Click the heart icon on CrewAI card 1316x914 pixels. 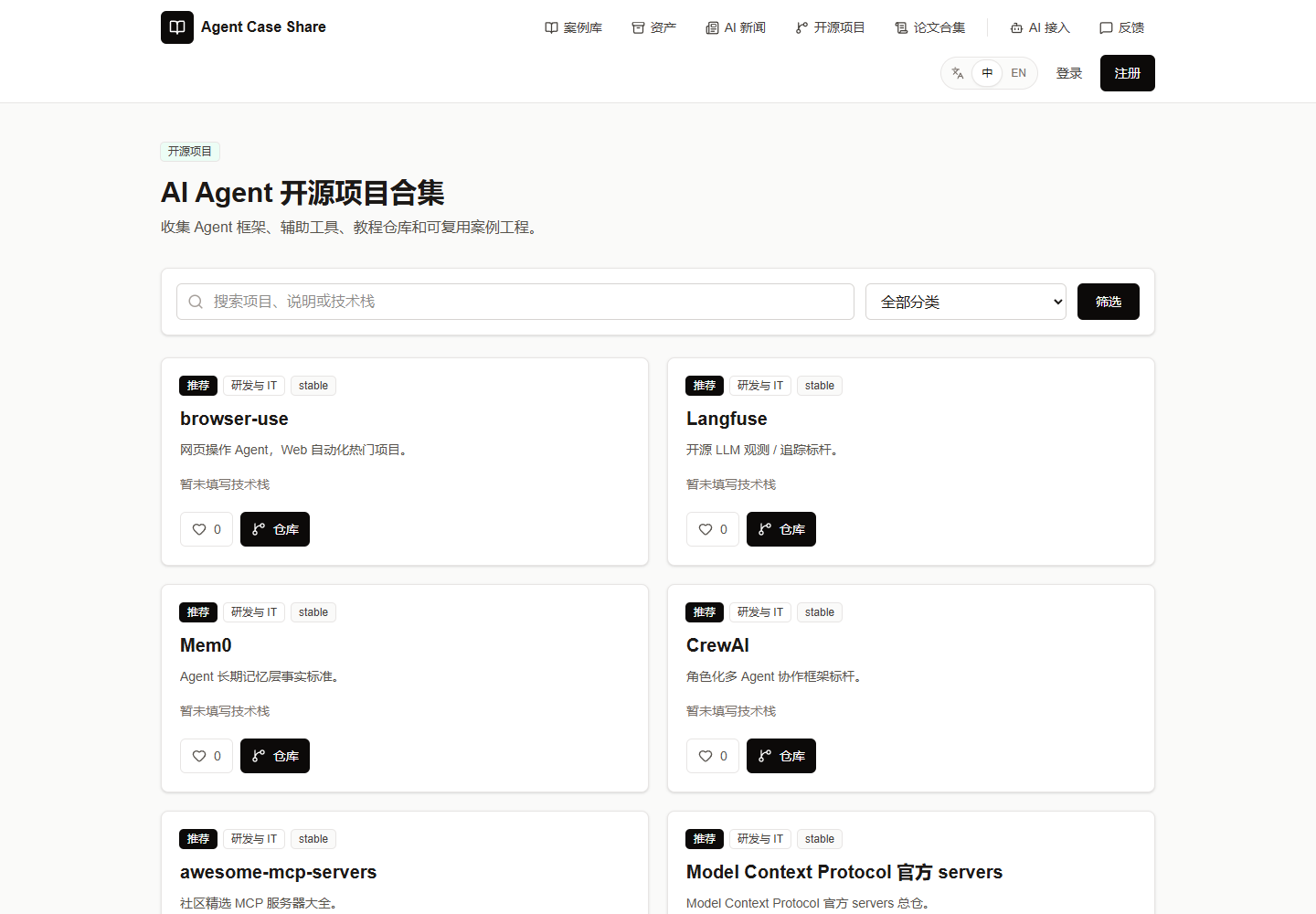pos(706,756)
